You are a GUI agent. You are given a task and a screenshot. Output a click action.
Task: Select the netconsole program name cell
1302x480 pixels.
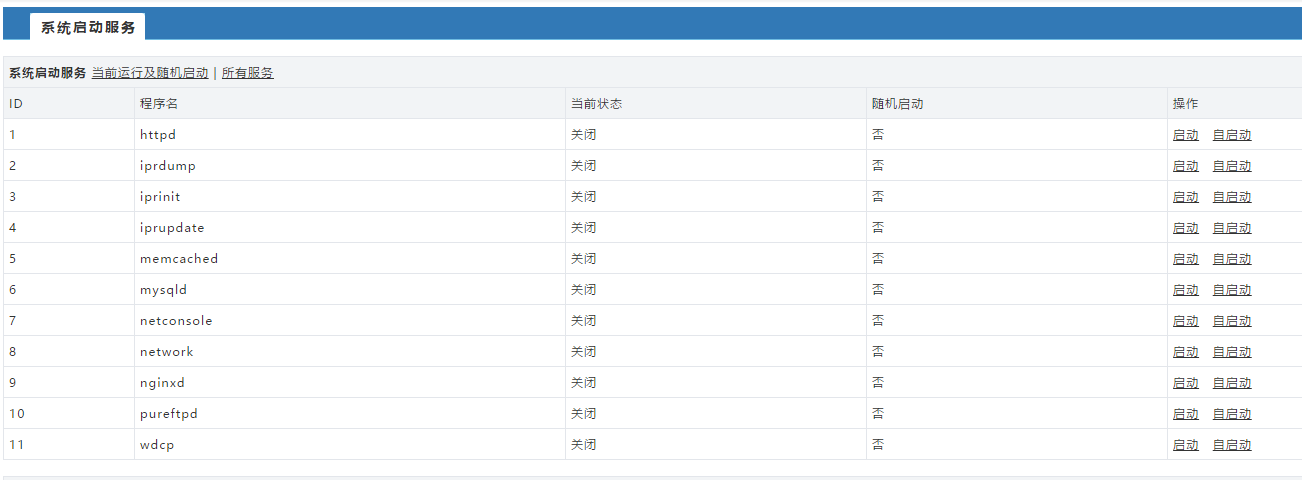[350, 320]
